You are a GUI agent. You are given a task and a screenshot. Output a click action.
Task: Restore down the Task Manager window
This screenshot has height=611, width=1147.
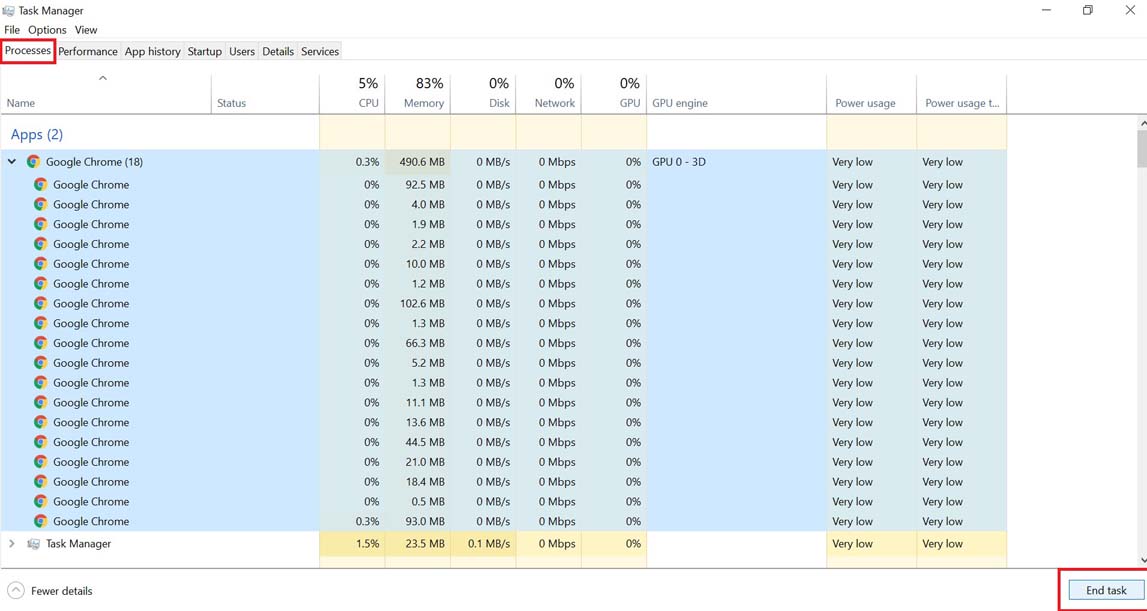[x=1088, y=10]
